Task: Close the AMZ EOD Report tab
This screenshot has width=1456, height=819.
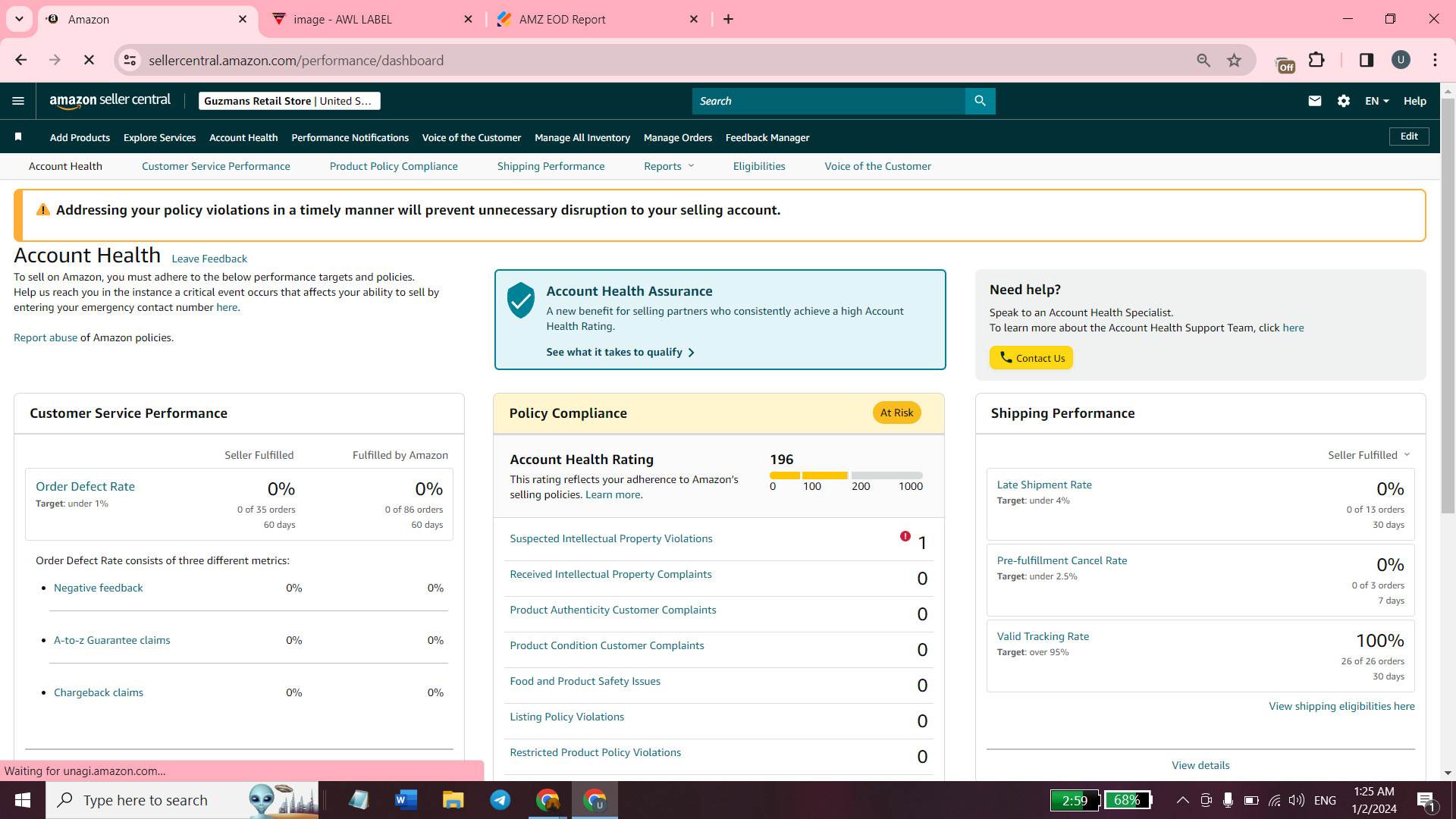Action: 694,19
